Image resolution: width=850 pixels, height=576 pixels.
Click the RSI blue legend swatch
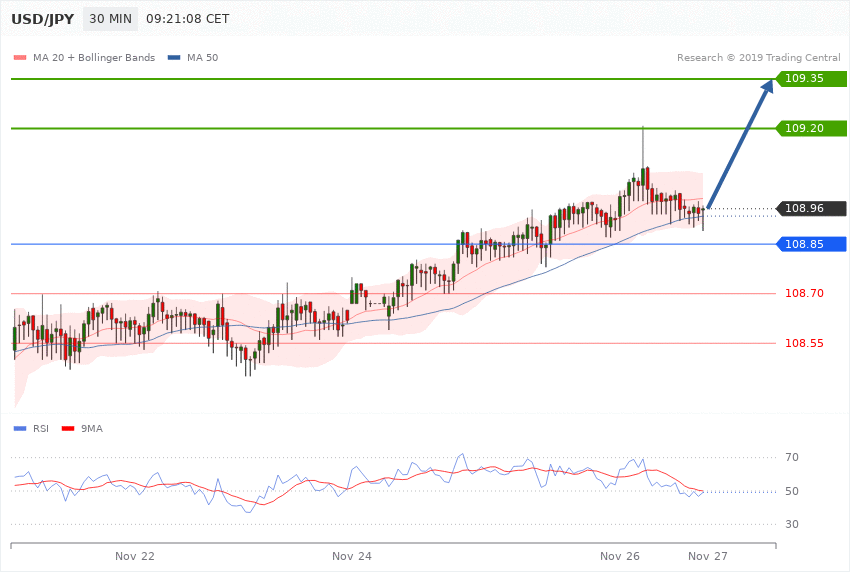tap(20, 429)
